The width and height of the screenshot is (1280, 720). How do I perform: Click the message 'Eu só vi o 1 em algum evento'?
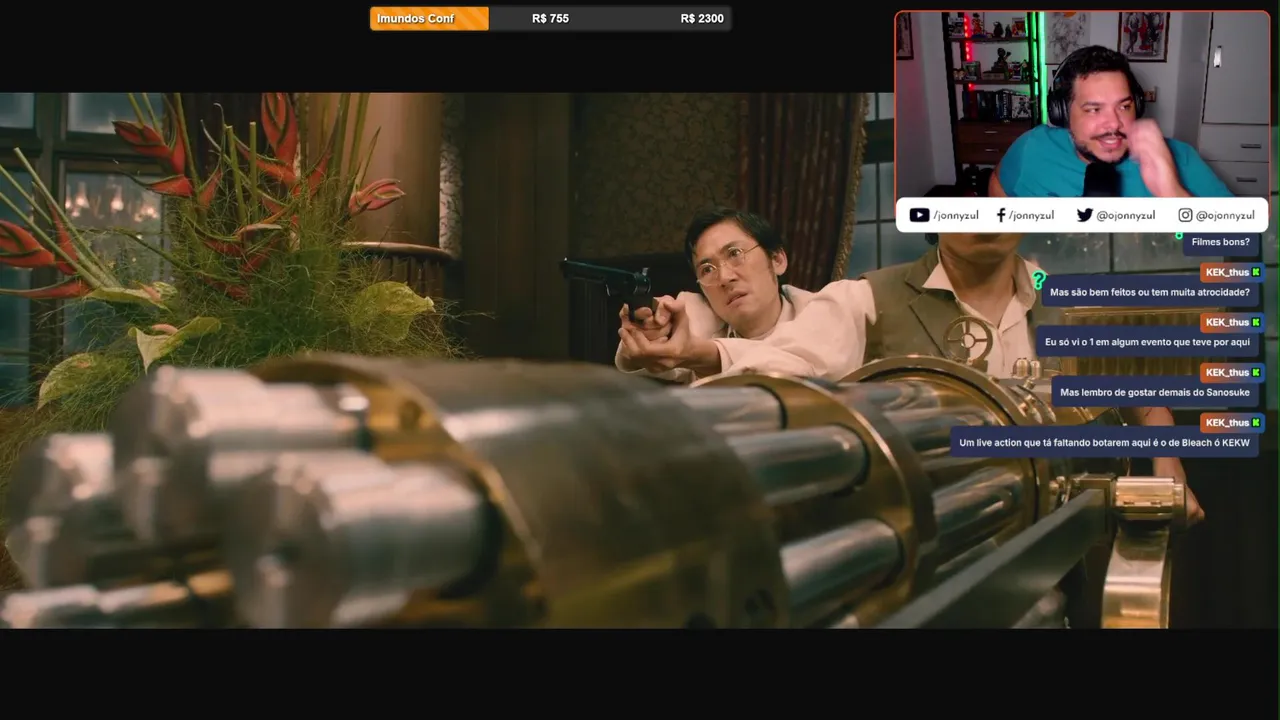coord(1147,343)
